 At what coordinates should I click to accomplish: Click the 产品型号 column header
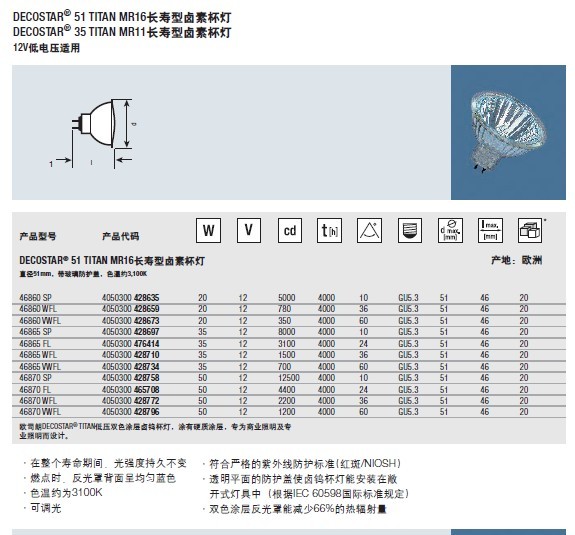38,236
